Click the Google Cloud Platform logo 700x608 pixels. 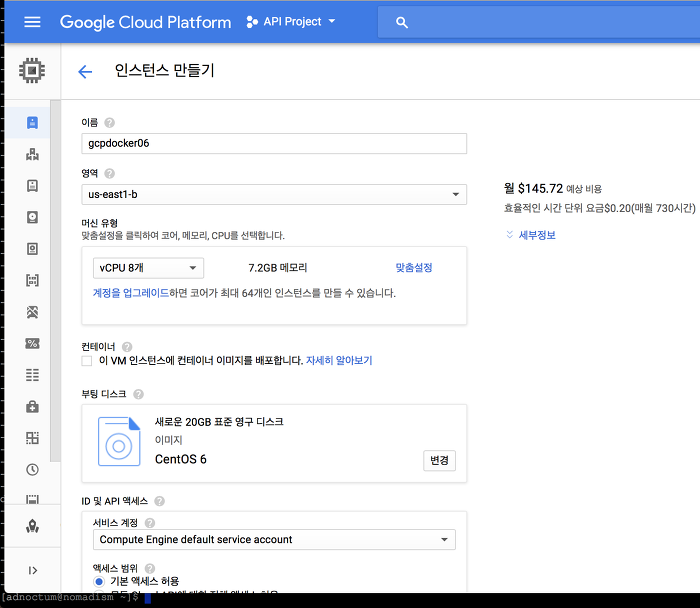coord(146,22)
